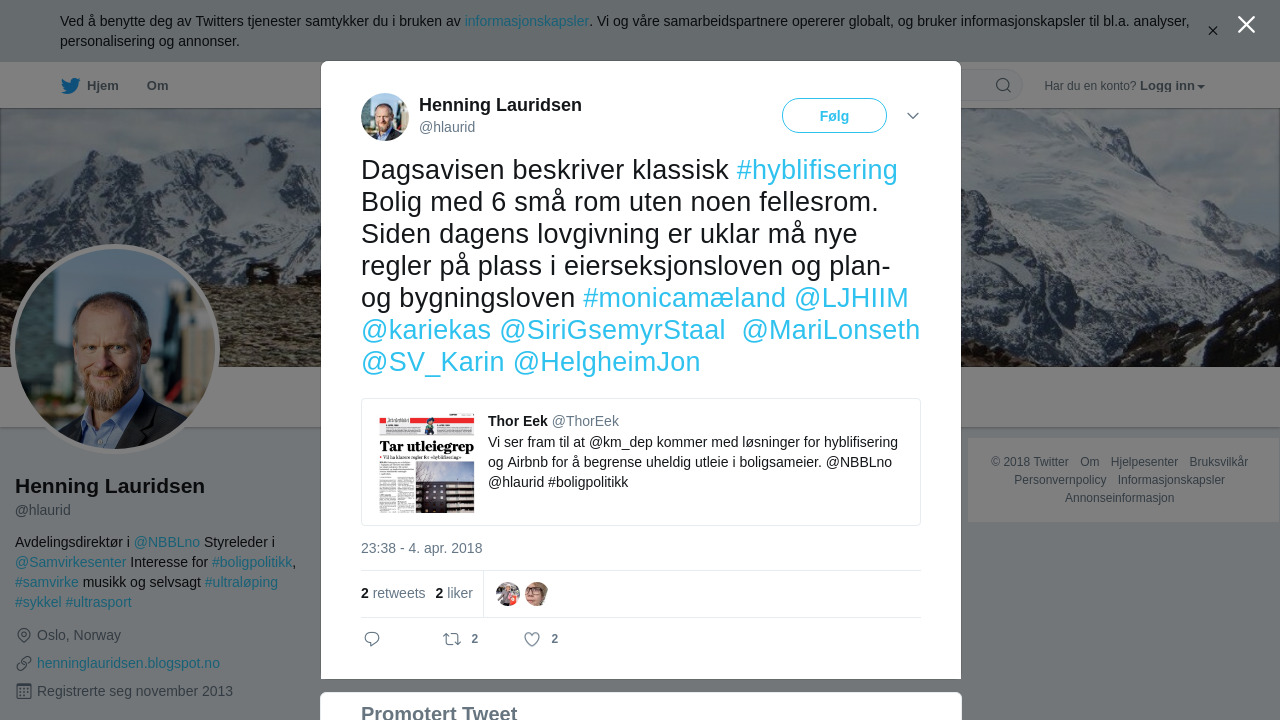Click first liker avatar under tweet
Image resolution: width=1280 pixels, height=720 pixels.
click(508, 594)
